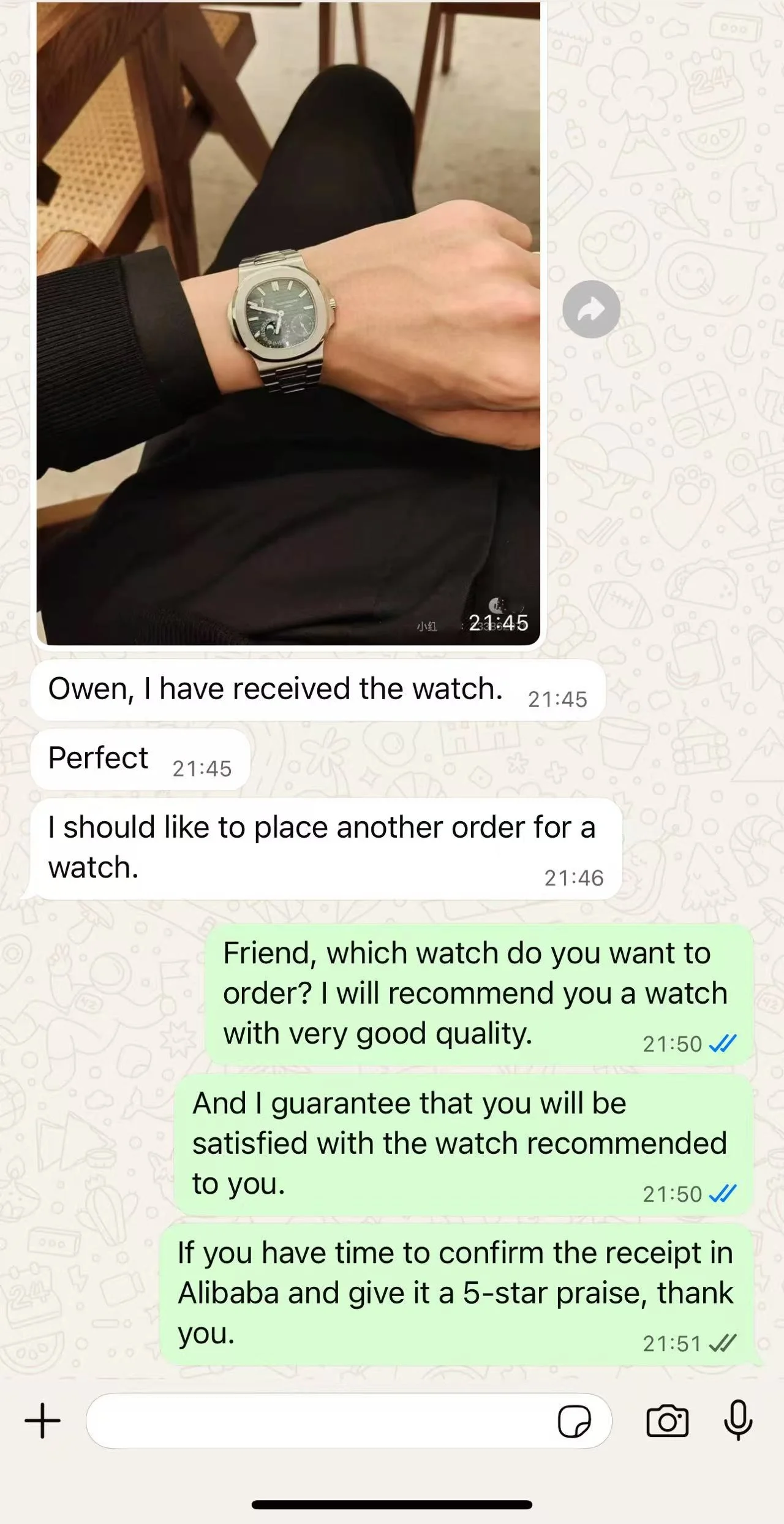The width and height of the screenshot is (784, 1524).
Task: Tap the 21:46 timestamp on the order message
Action: click(x=574, y=878)
